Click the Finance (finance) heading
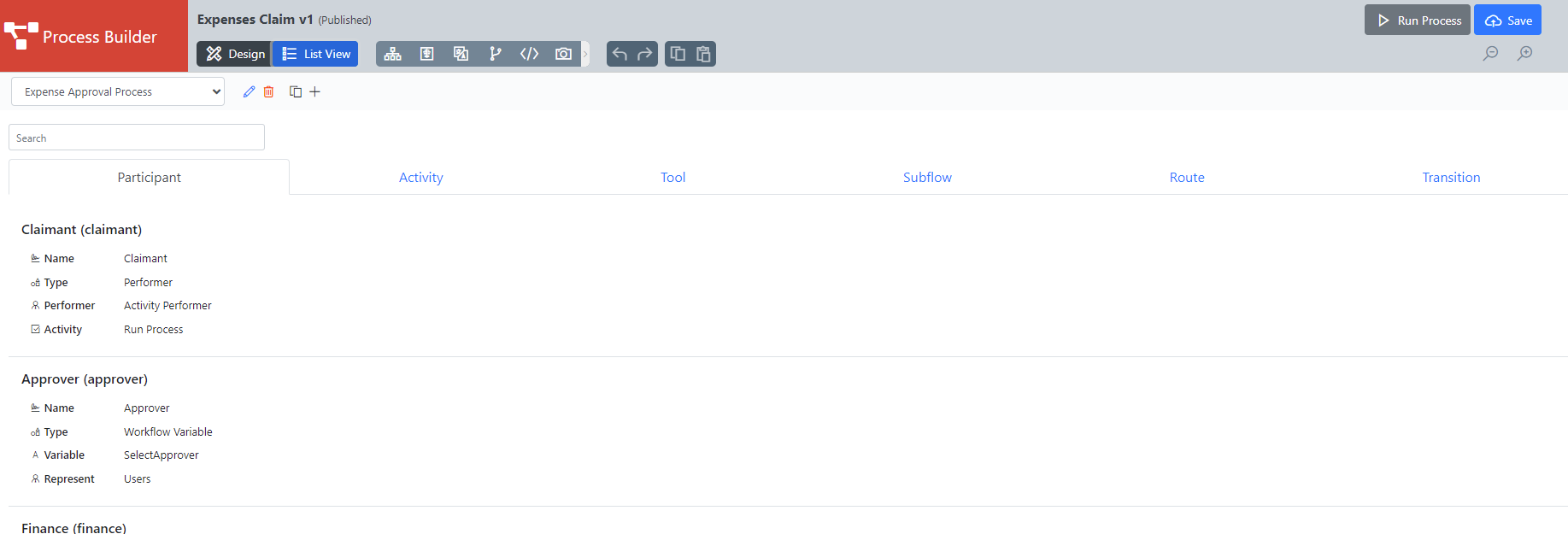Image resolution: width=1568 pixels, height=534 pixels. [x=73, y=528]
